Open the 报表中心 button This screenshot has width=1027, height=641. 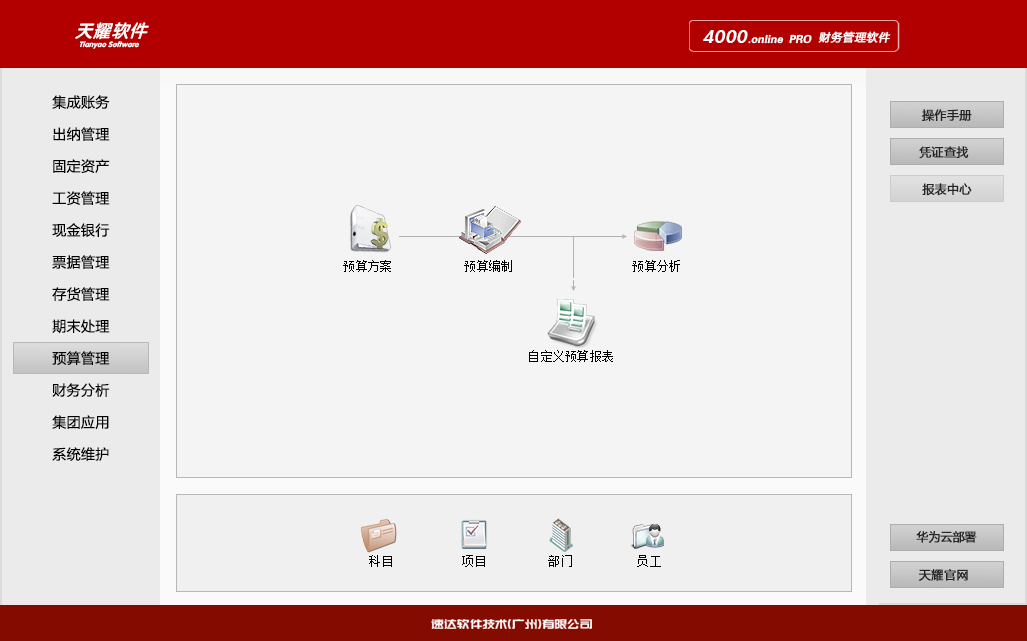point(946,189)
